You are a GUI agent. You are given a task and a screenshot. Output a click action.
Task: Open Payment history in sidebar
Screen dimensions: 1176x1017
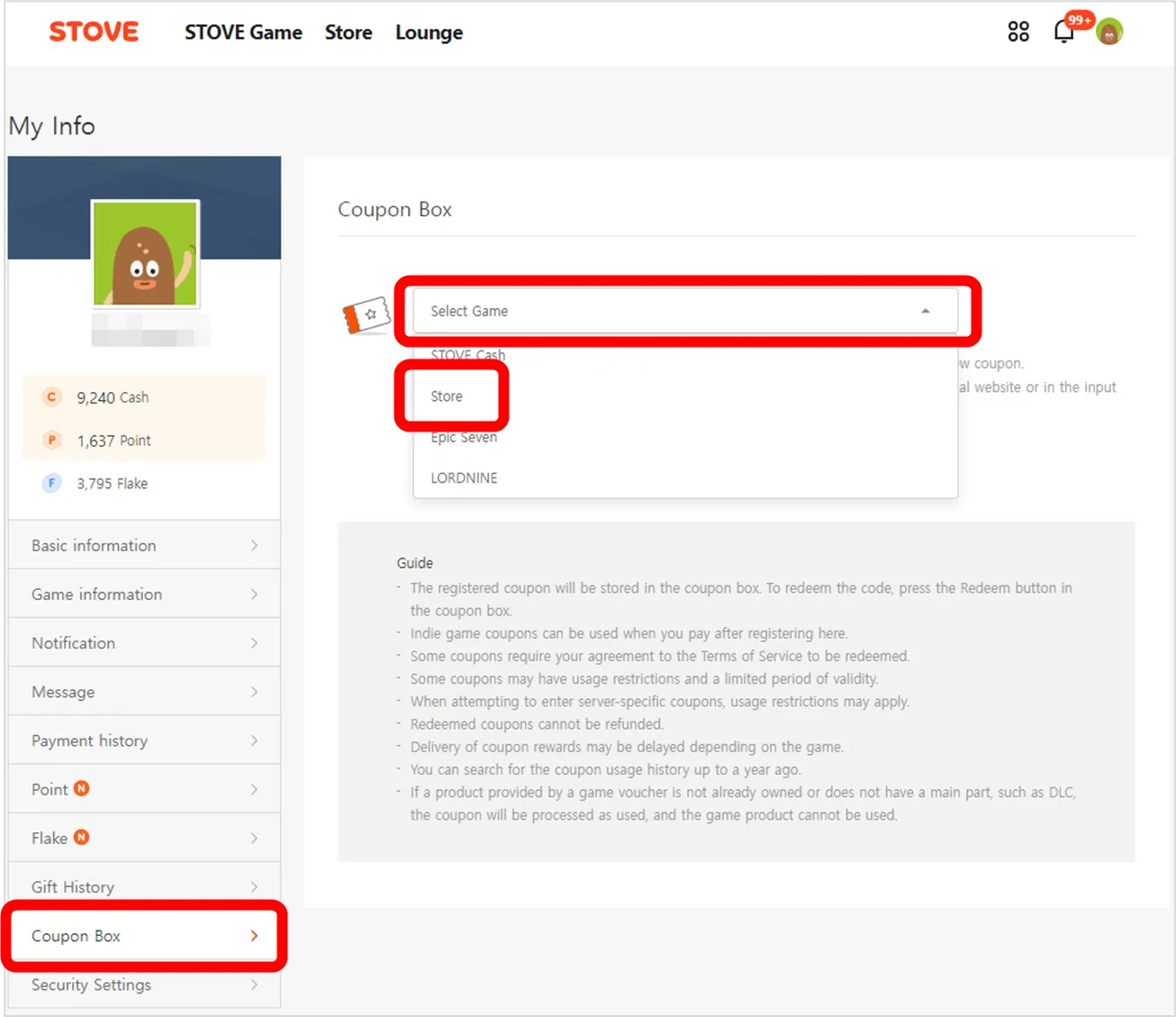(144, 740)
